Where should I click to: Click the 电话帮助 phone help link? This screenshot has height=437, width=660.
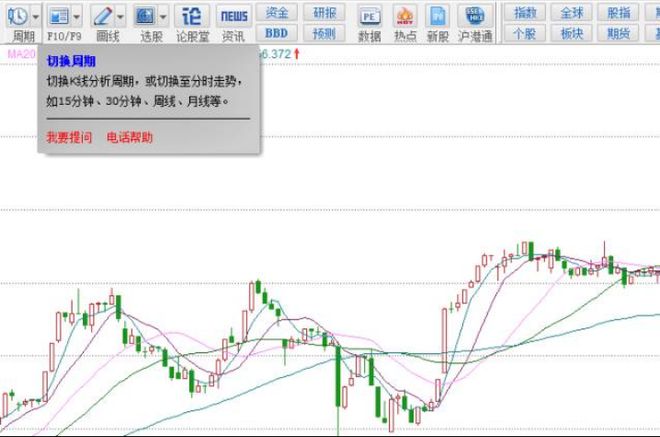point(130,137)
